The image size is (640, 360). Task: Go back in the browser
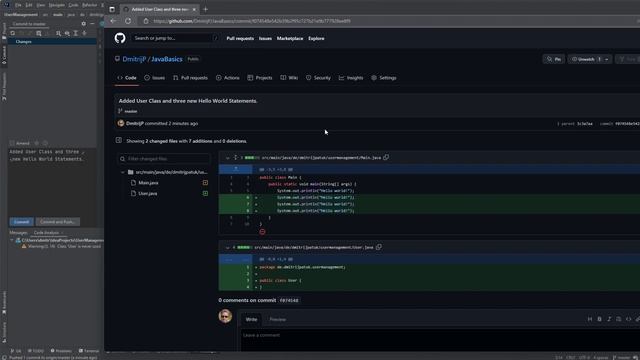click(113, 21)
